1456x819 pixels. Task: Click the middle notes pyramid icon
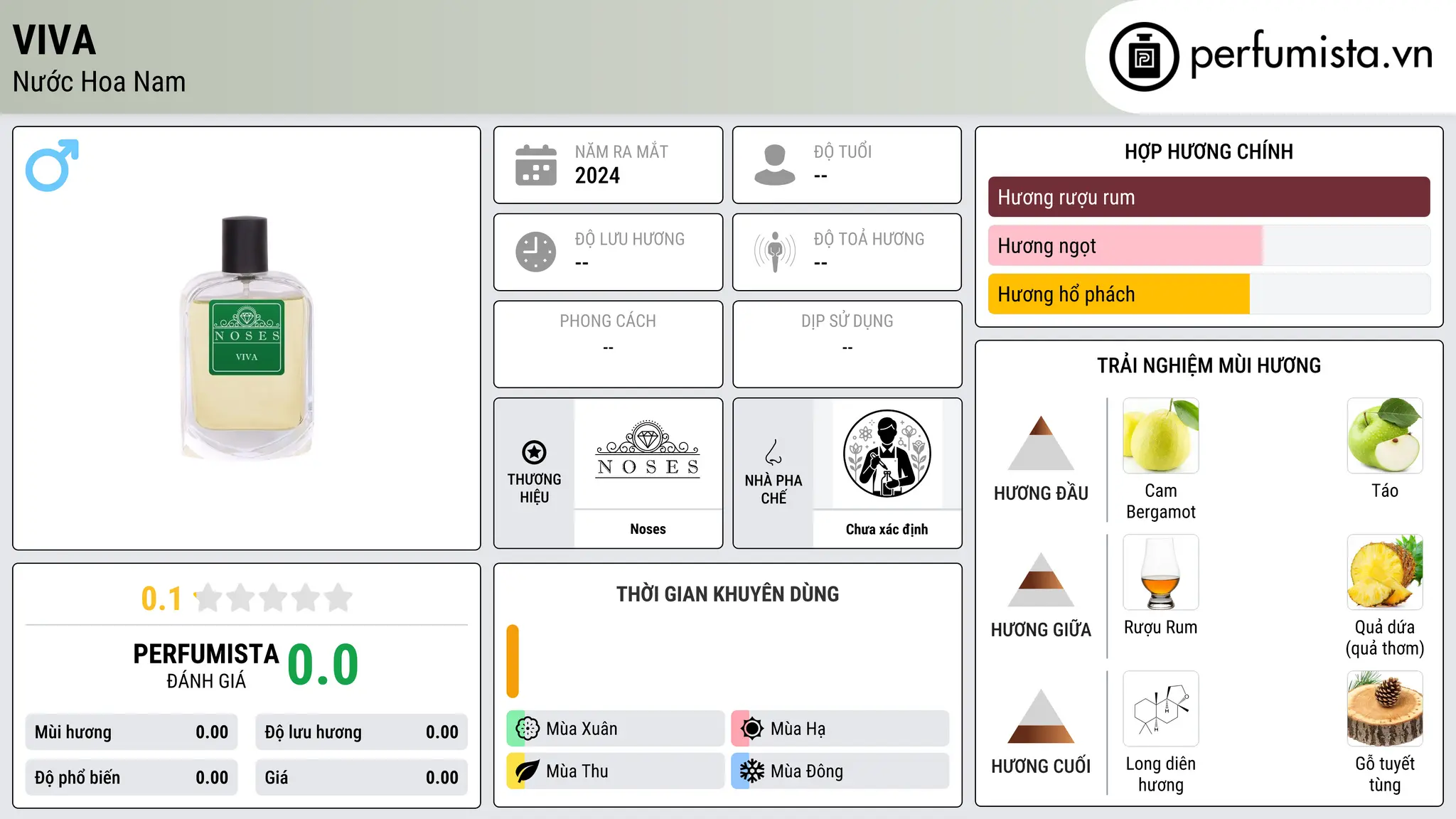click(1041, 579)
